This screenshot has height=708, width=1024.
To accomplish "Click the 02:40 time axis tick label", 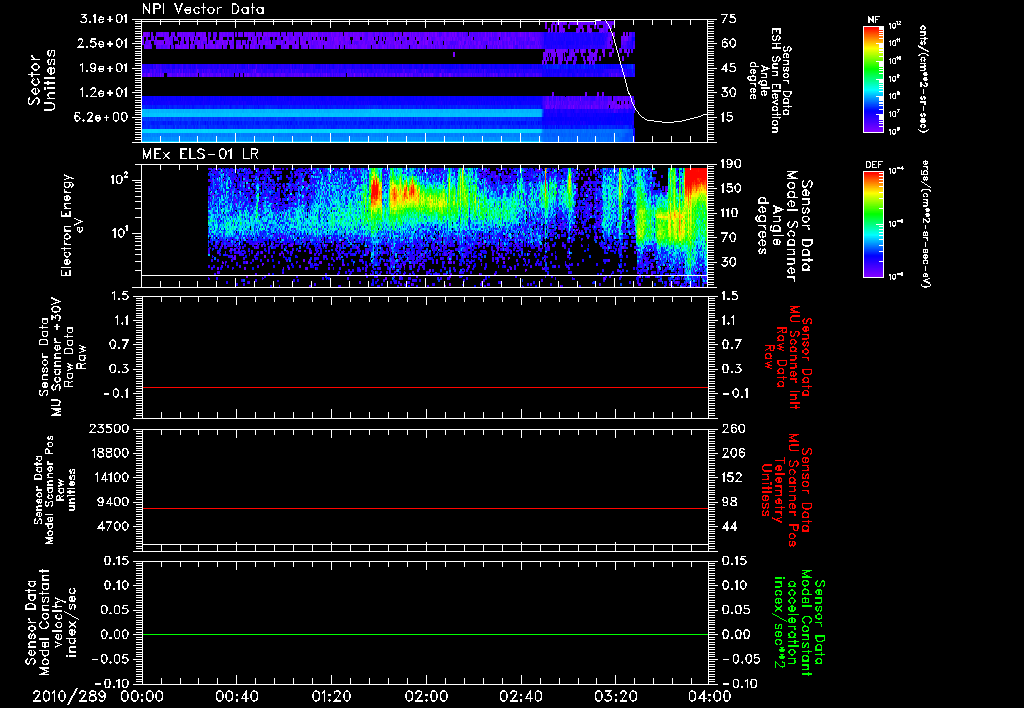I will coord(520,696).
